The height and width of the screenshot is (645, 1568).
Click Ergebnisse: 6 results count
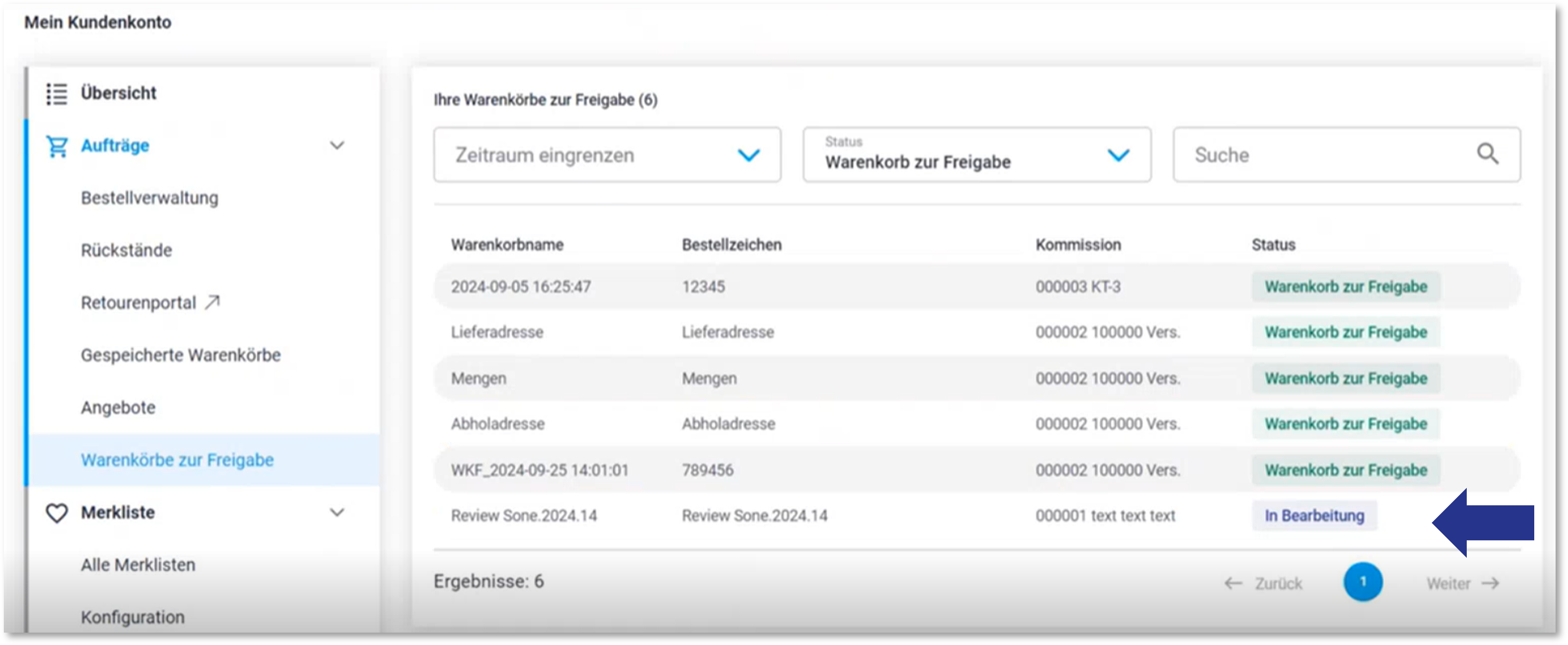[489, 582]
